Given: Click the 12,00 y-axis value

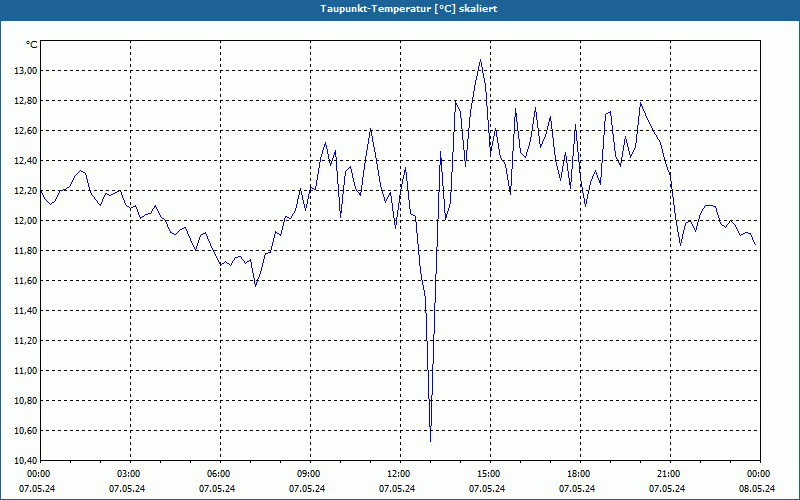Looking at the screenshot, I should (26, 221).
